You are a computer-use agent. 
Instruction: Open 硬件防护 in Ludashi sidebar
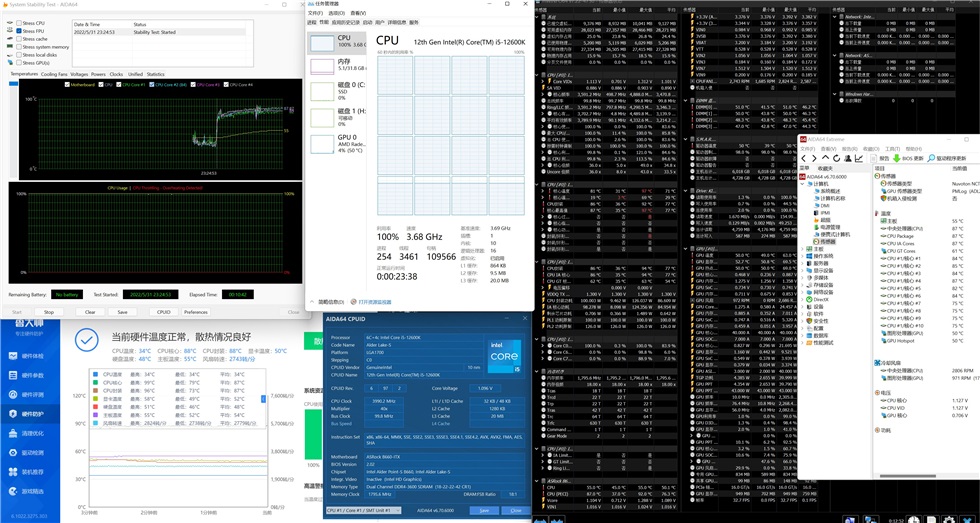pyautogui.click(x=30, y=414)
